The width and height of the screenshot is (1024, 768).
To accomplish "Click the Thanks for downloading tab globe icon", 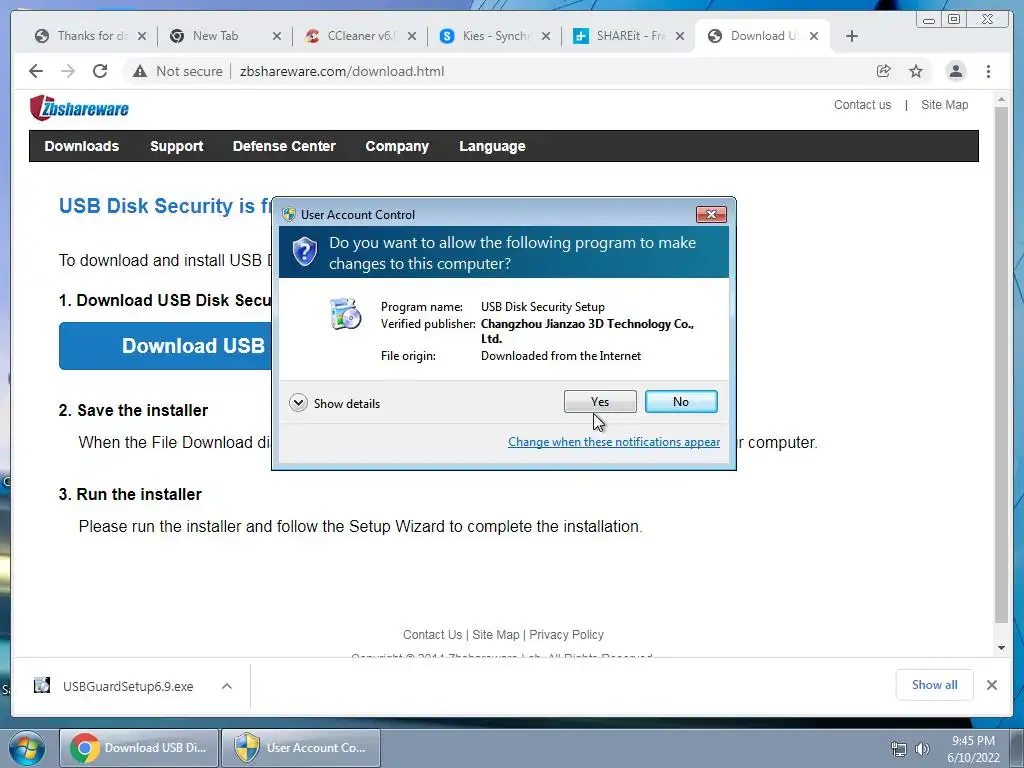I will (x=42, y=36).
